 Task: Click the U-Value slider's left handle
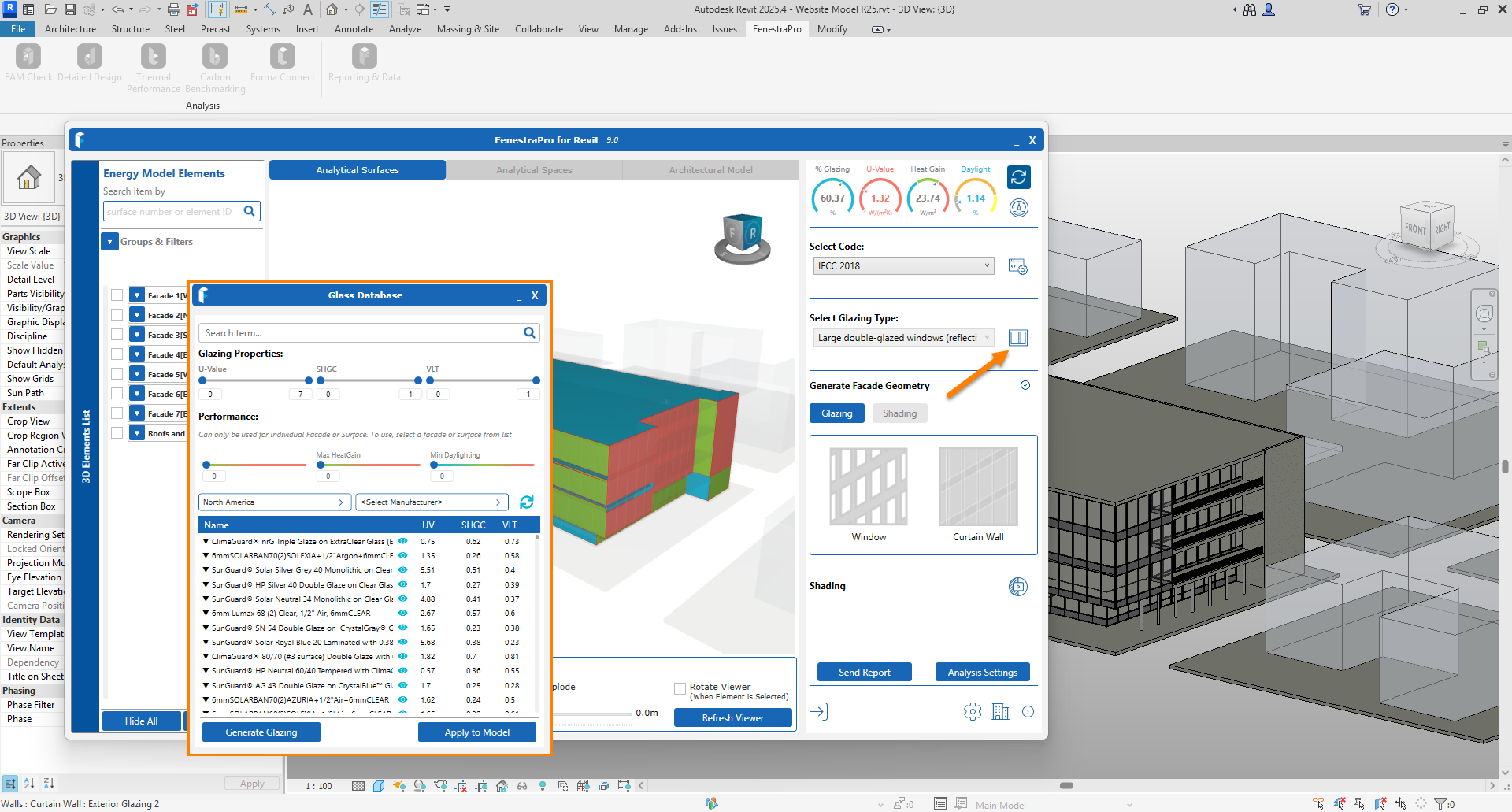point(203,380)
